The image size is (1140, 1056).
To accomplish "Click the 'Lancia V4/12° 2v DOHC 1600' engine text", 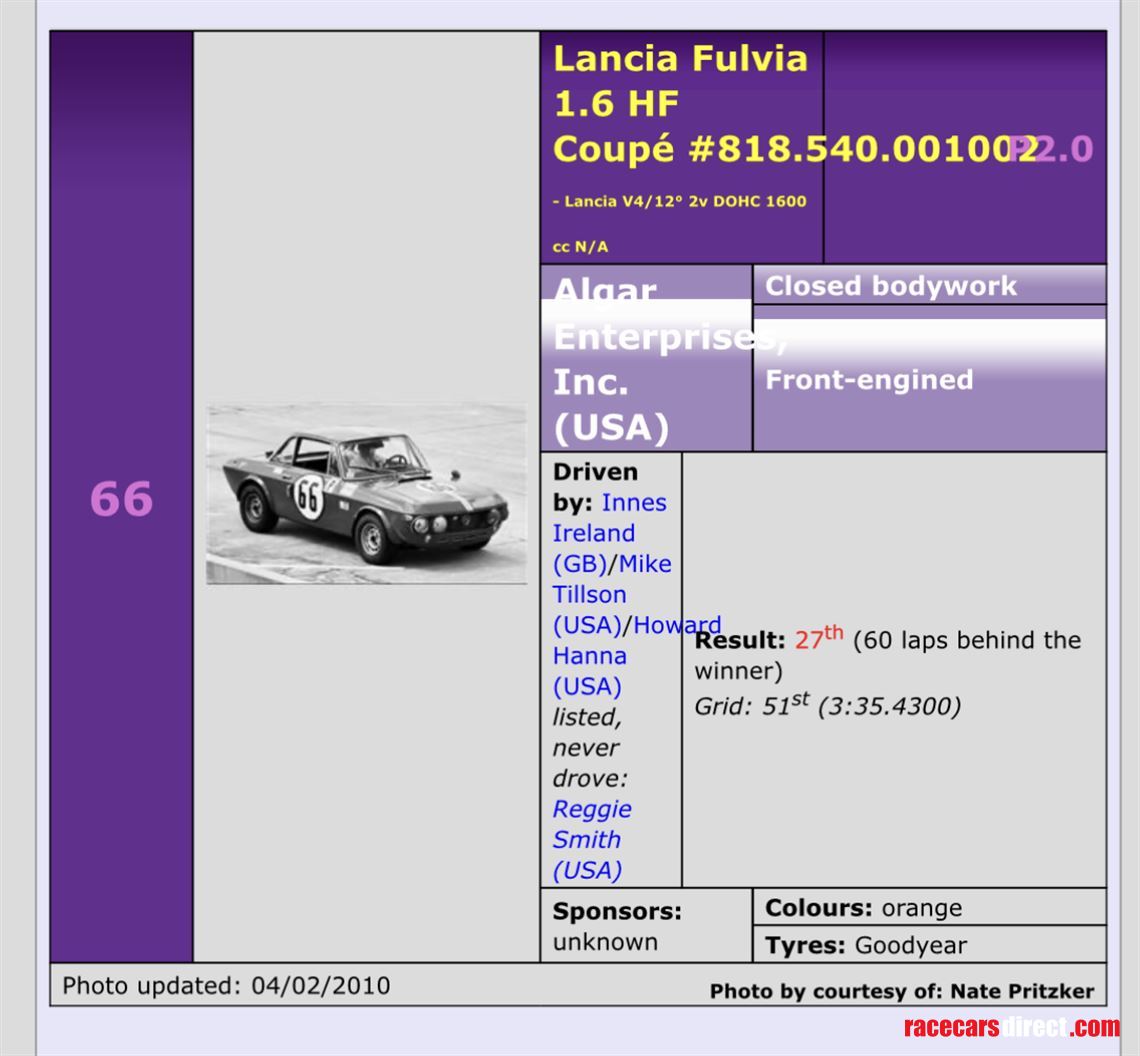I will [685, 201].
